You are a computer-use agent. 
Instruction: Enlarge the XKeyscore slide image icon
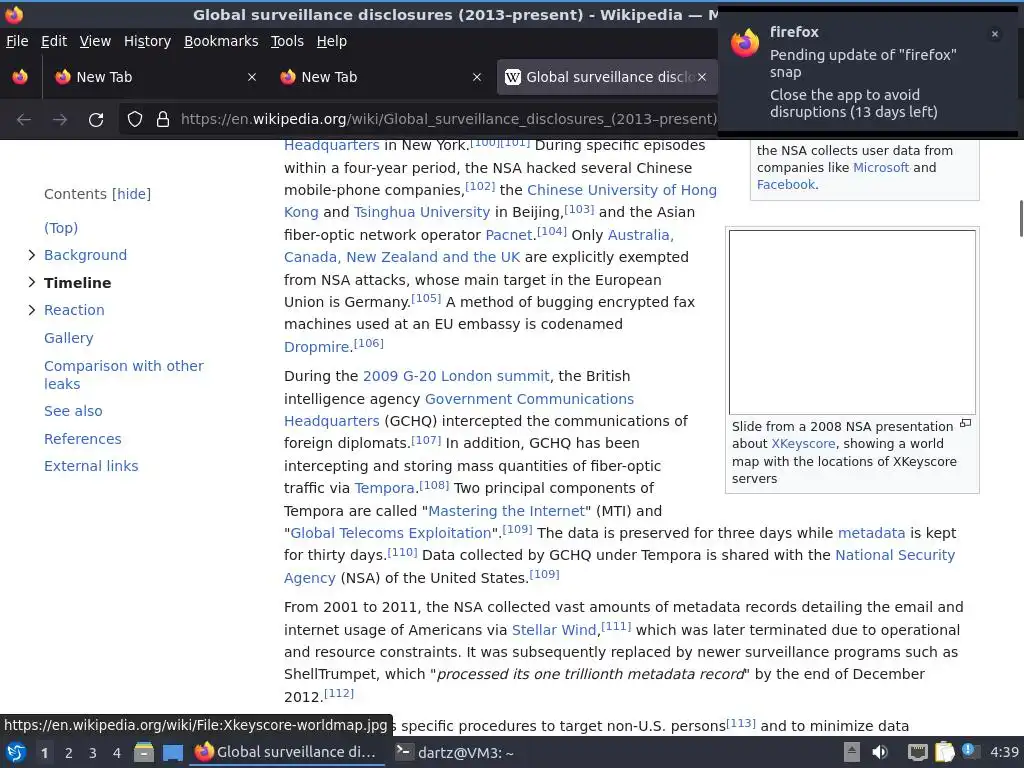tap(965, 424)
